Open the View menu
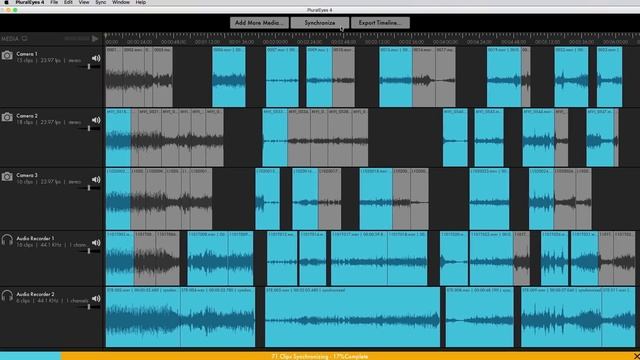Viewport: 640px width, 360px height. pos(84,2)
